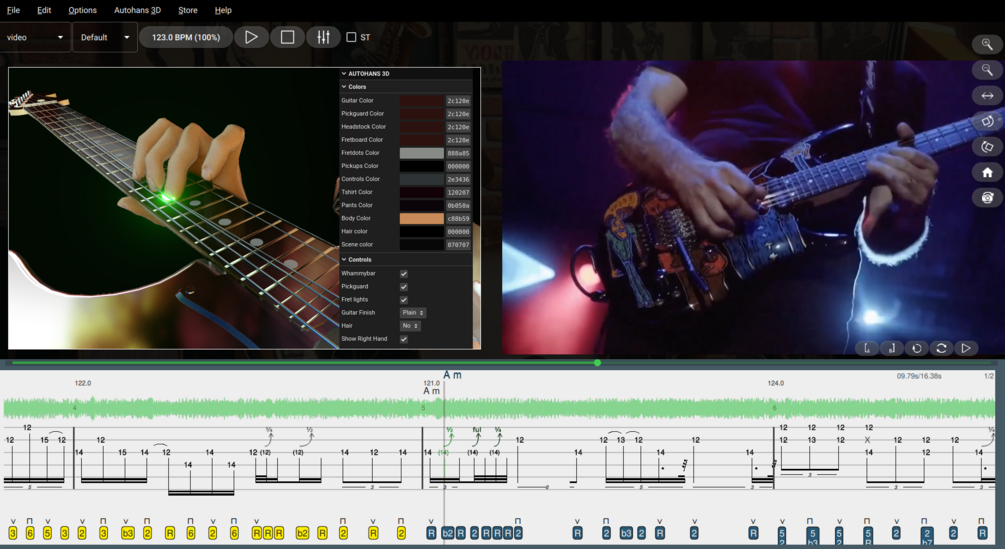Click the Fretboard Color hex field
Screen dimensions: 1005x549
pos(458,140)
